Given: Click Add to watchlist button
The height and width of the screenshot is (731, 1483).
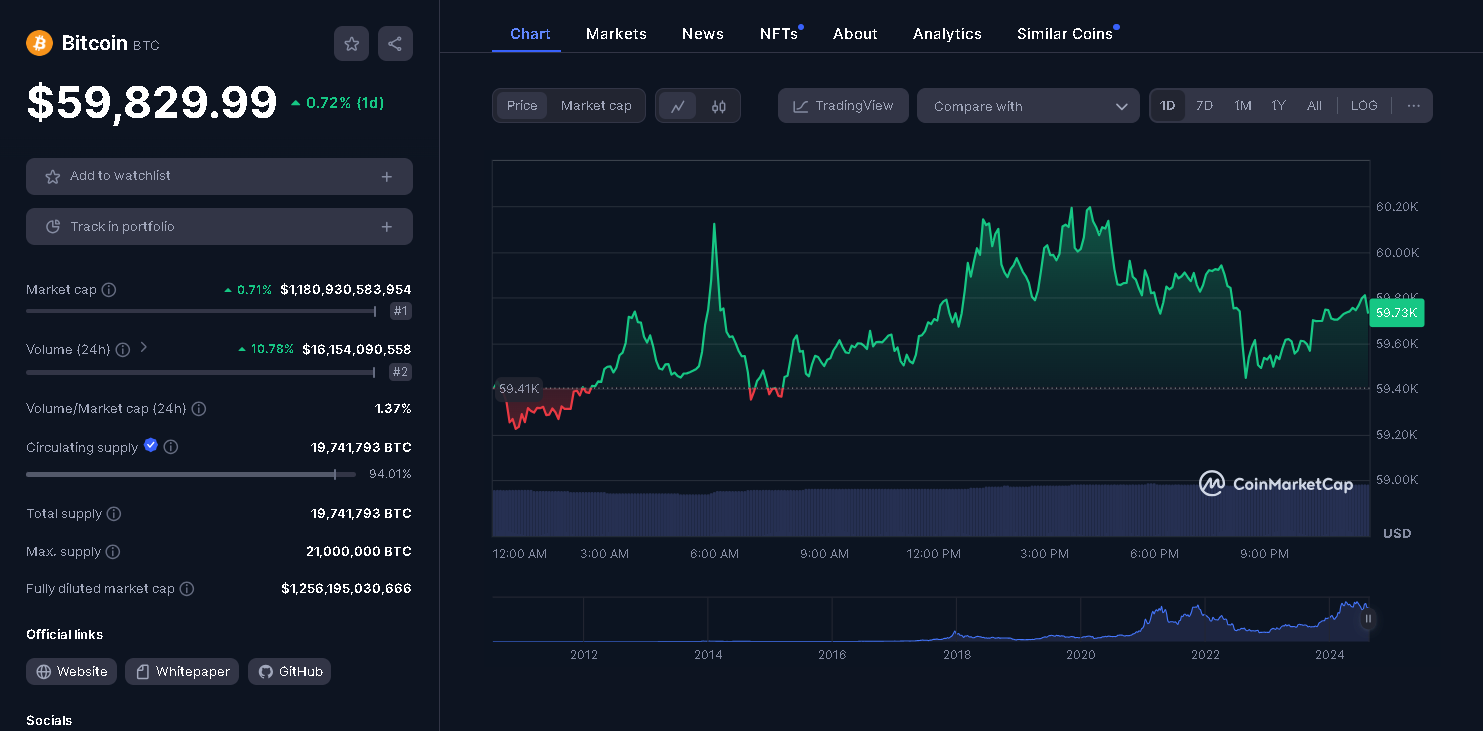Looking at the screenshot, I should click(219, 176).
